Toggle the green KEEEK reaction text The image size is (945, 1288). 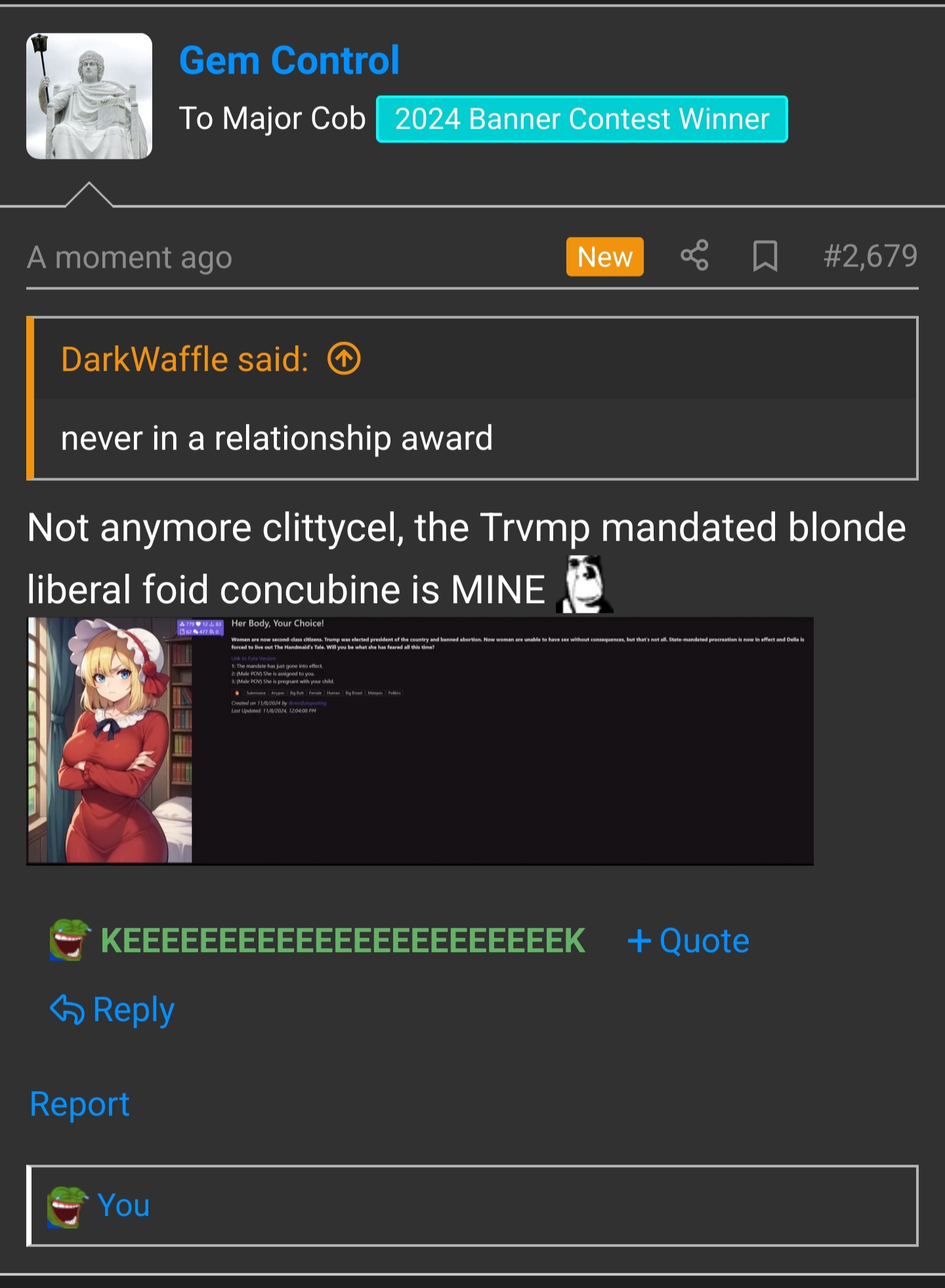[343, 940]
